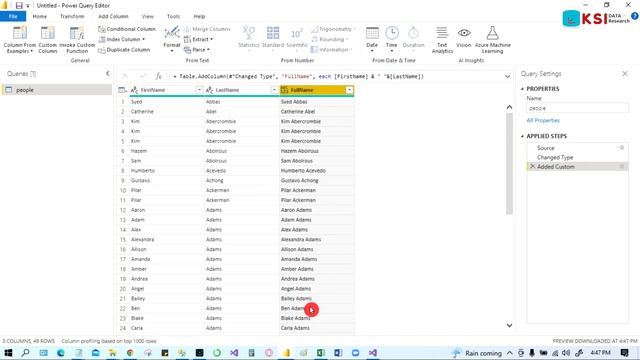Delete the Added Custom step
Viewport: 640px width, 360px height.
(532, 167)
